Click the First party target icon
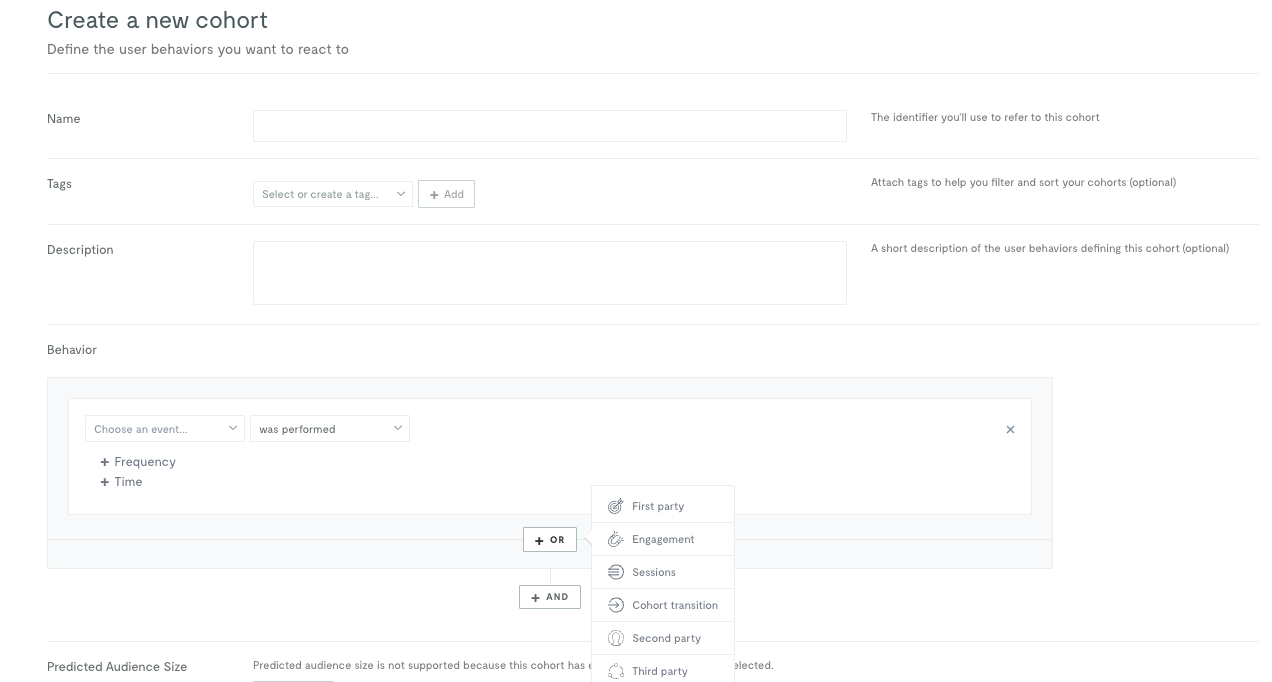This screenshot has height=682, width=1272. coord(616,506)
